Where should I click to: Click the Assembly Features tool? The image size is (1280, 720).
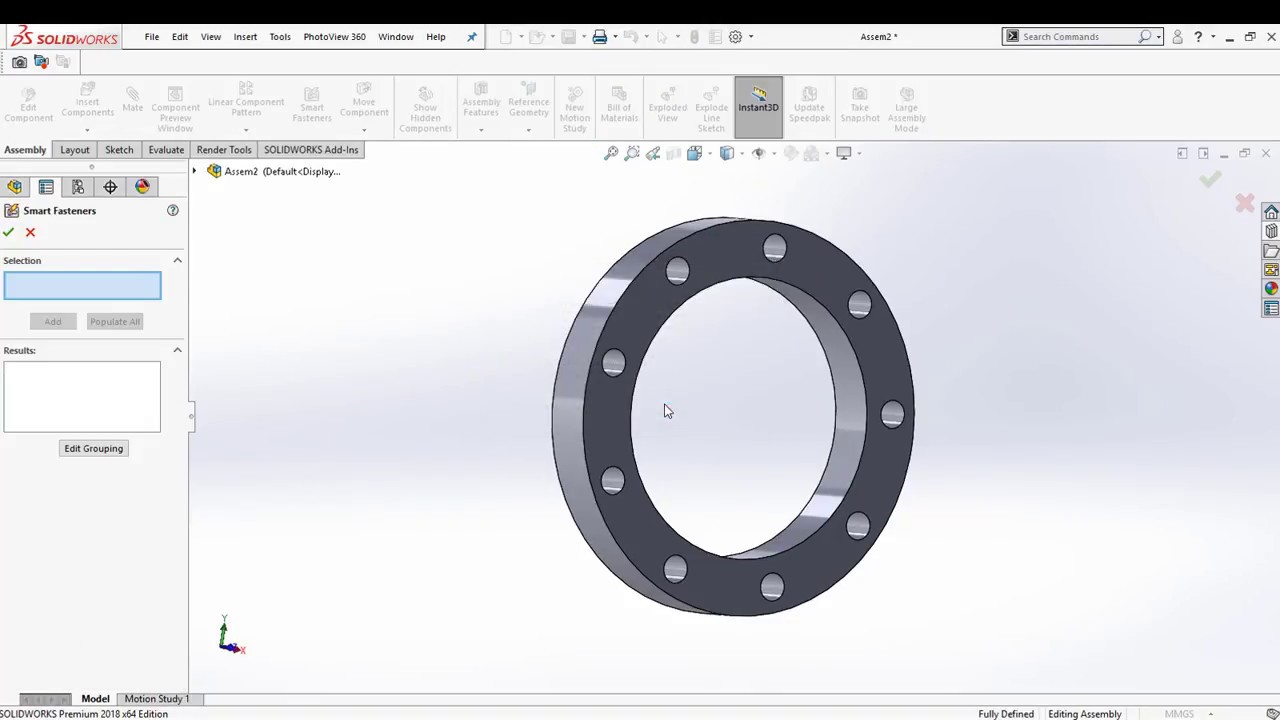click(x=481, y=100)
